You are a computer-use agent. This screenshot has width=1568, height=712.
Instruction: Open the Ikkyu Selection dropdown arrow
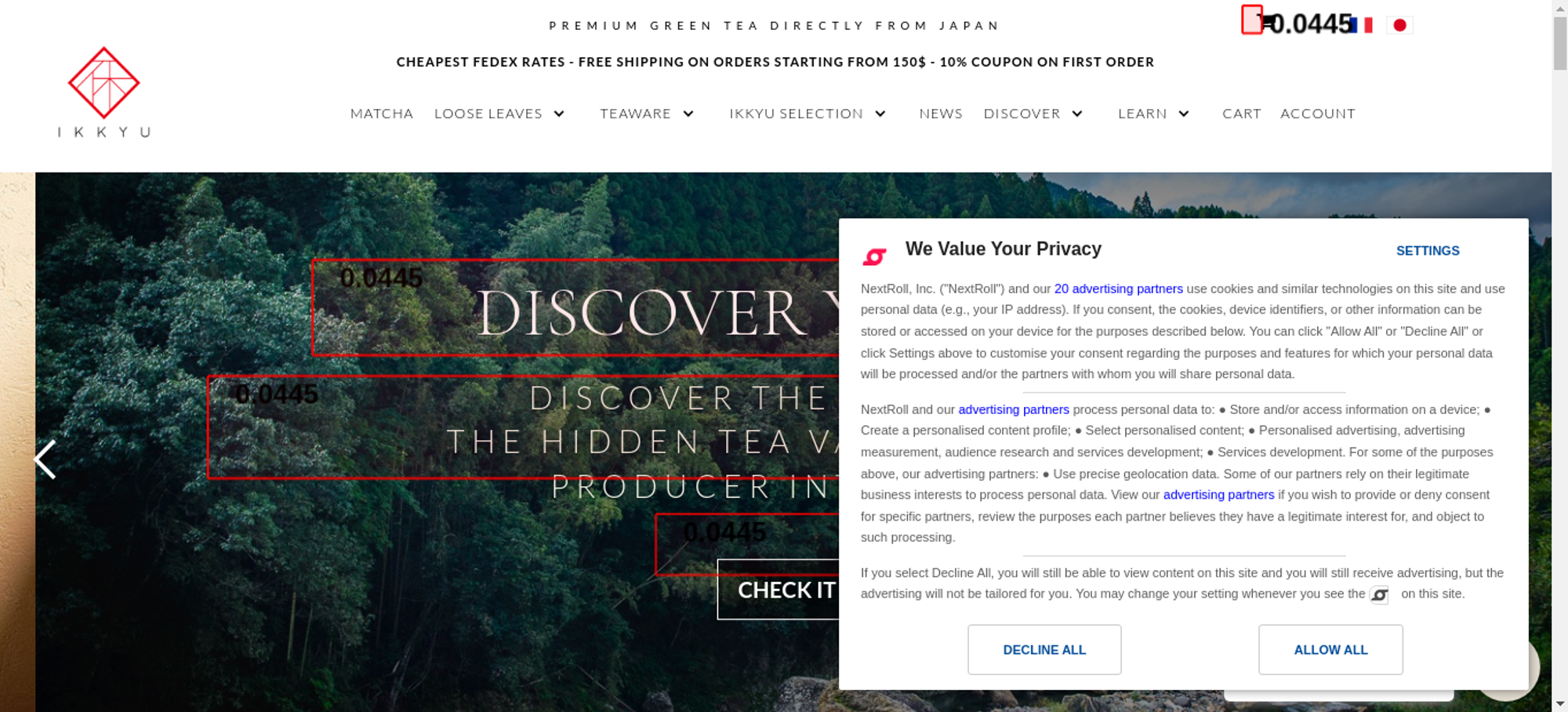pos(880,114)
